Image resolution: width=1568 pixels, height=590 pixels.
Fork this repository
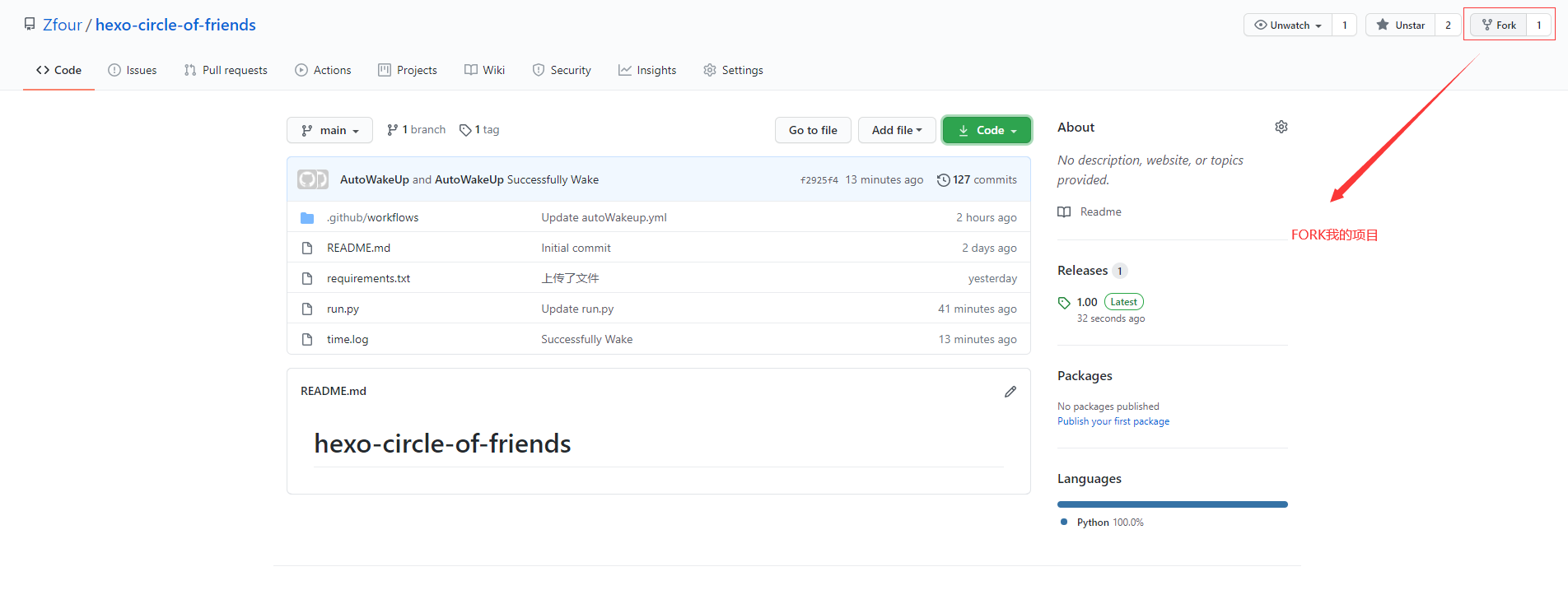tap(1499, 26)
